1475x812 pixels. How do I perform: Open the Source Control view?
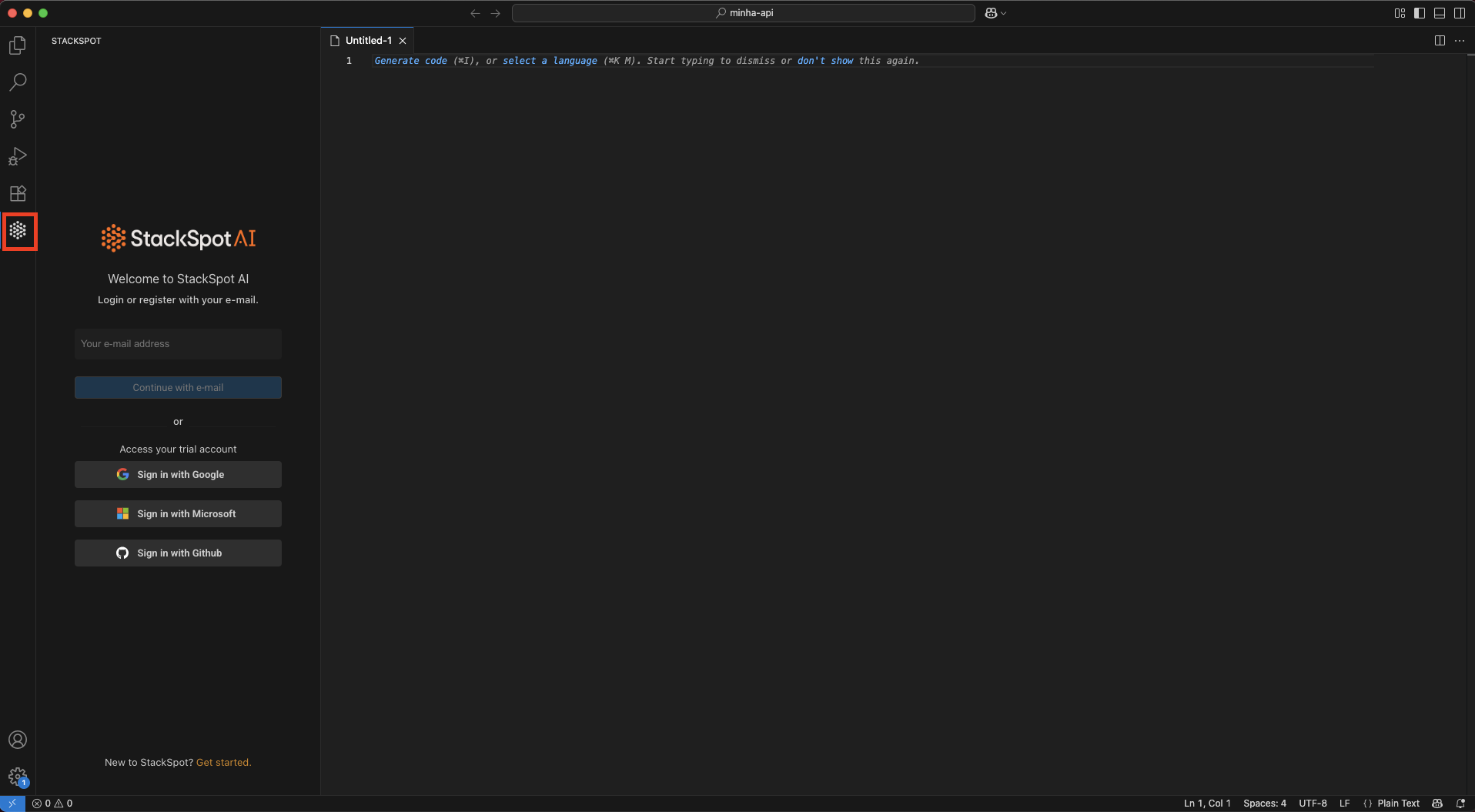pos(18,119)
